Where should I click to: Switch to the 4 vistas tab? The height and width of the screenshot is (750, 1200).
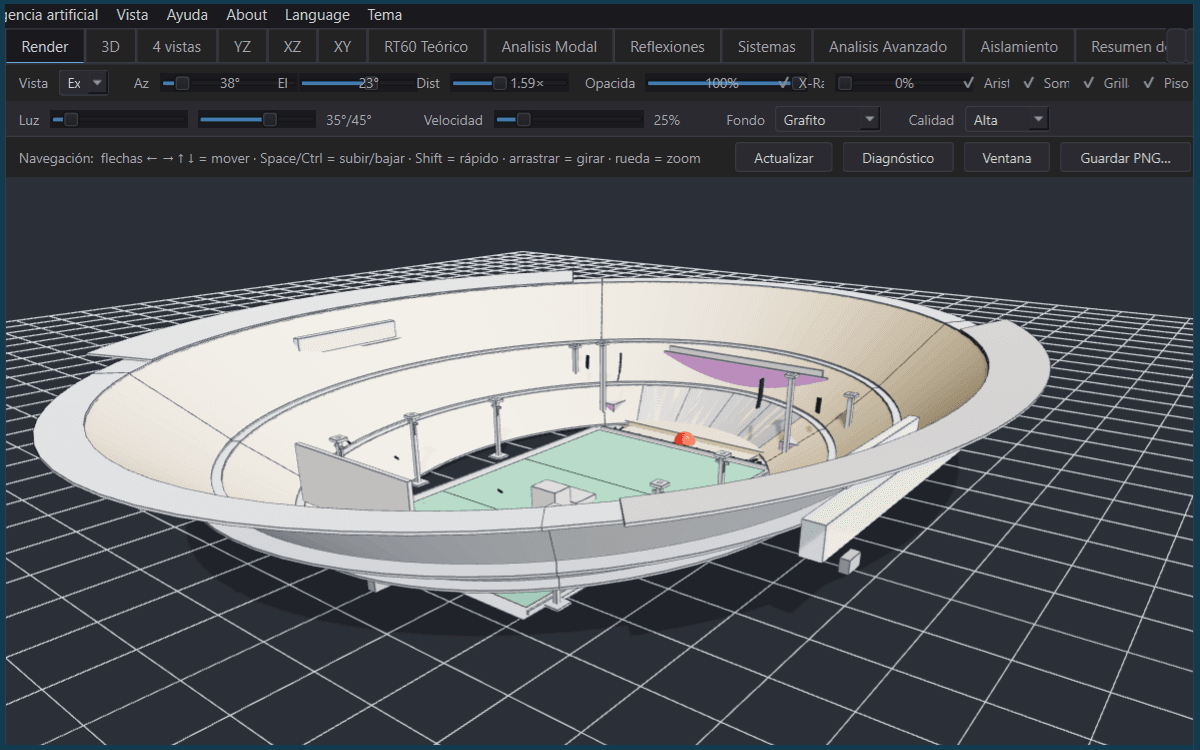pyautogui.click(x=176, y=46)
